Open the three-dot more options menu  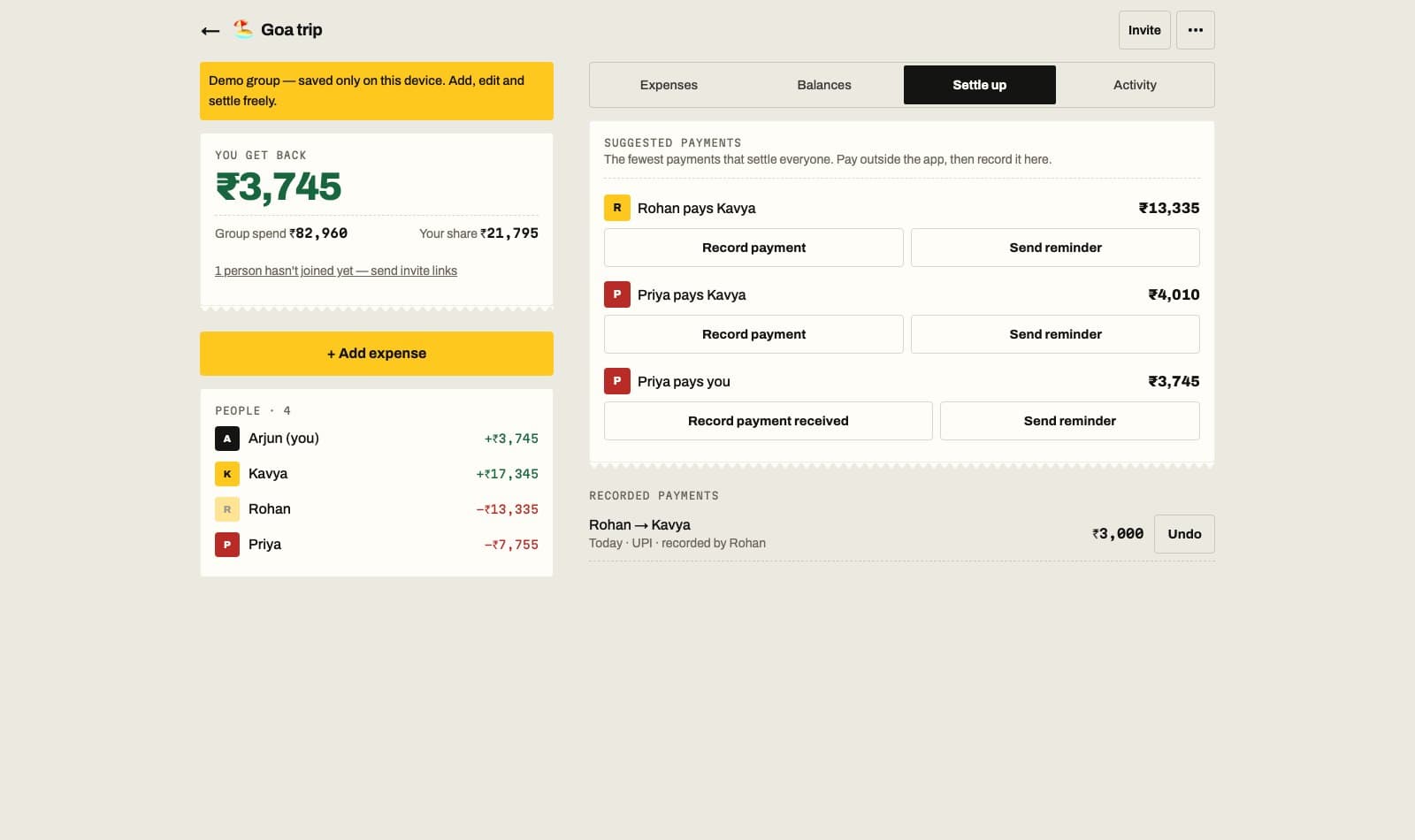click(x=1195, y=30)
